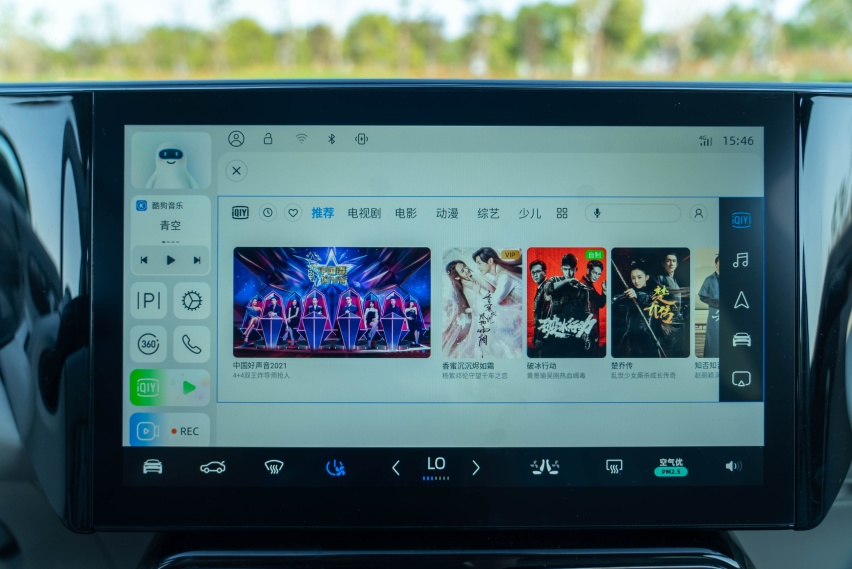The image size is (852, 569).
Task: Open the iQIYI account icon beside search
Action: click(699, 214)
